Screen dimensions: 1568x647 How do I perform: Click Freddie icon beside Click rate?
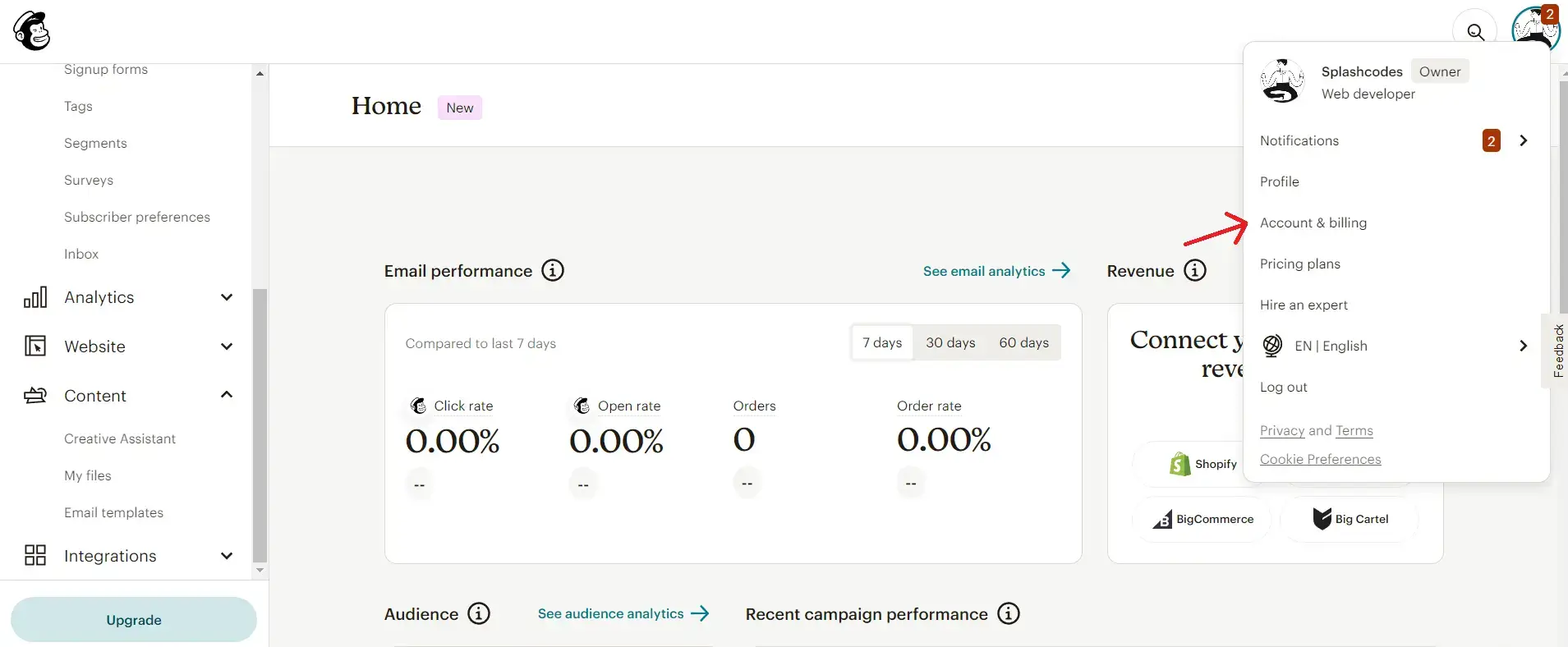click(418, 406)
